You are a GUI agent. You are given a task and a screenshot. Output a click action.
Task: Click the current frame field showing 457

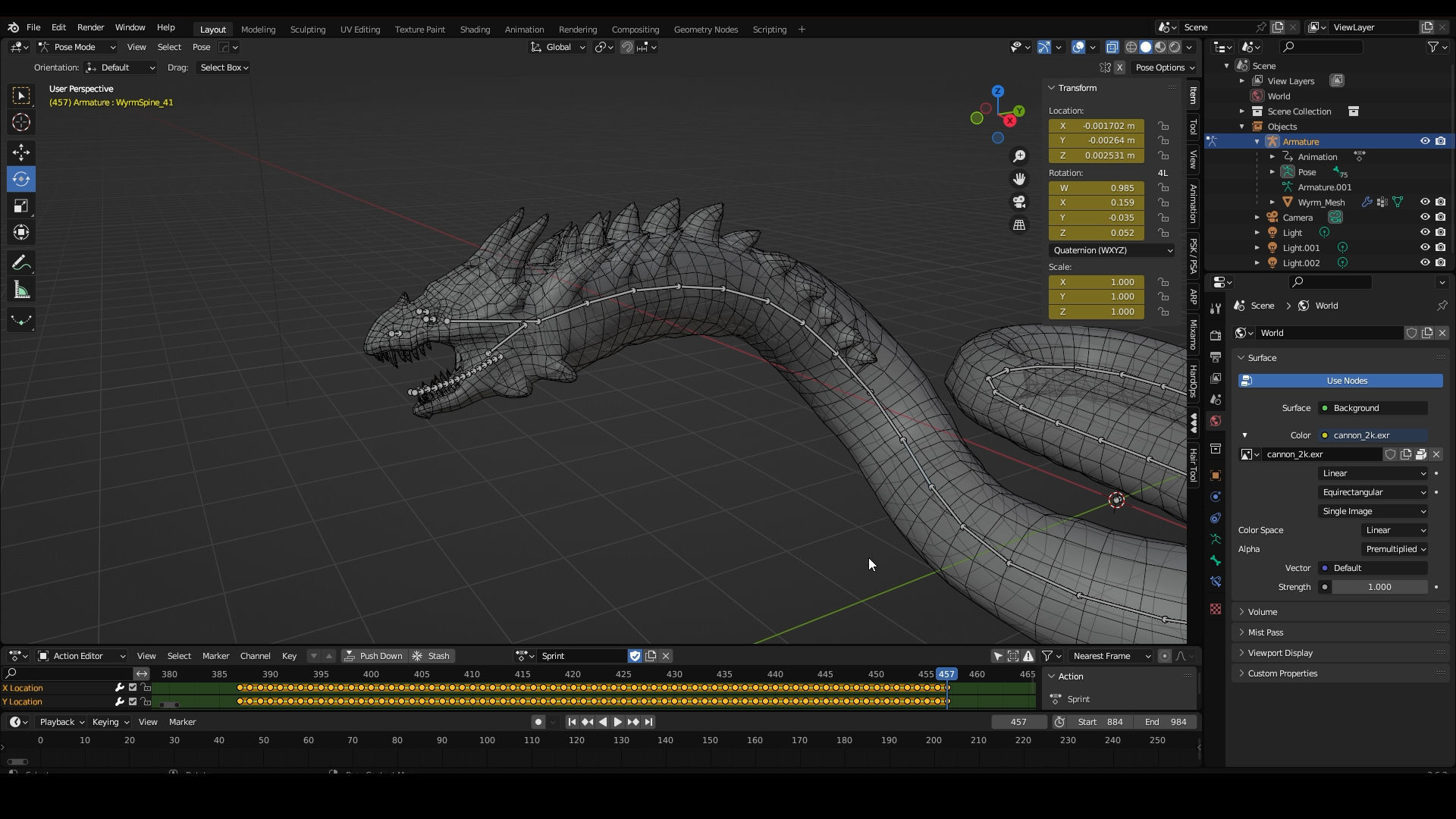tap(1018, 722)
